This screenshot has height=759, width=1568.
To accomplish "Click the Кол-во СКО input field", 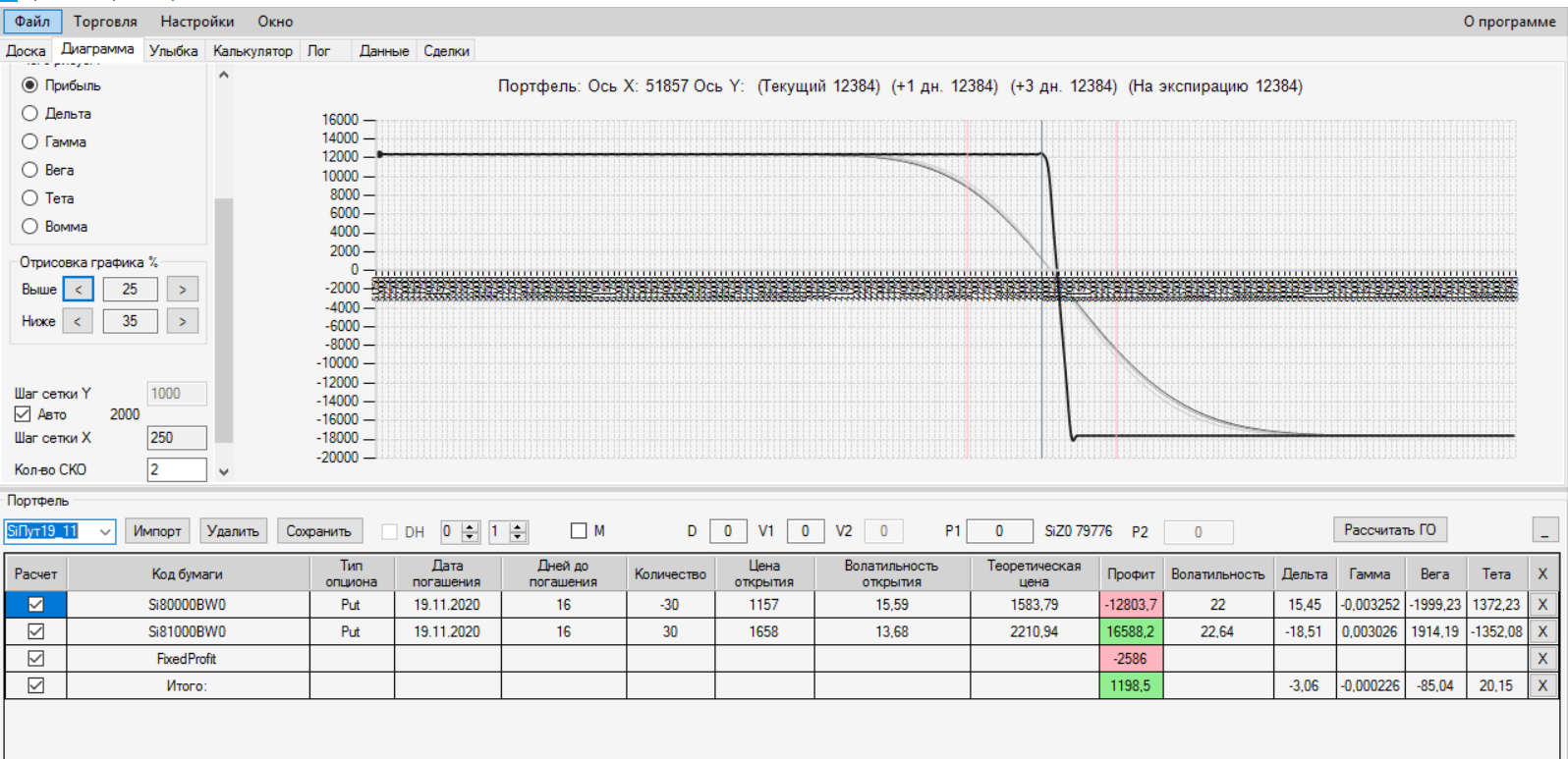I will (177, 469).
